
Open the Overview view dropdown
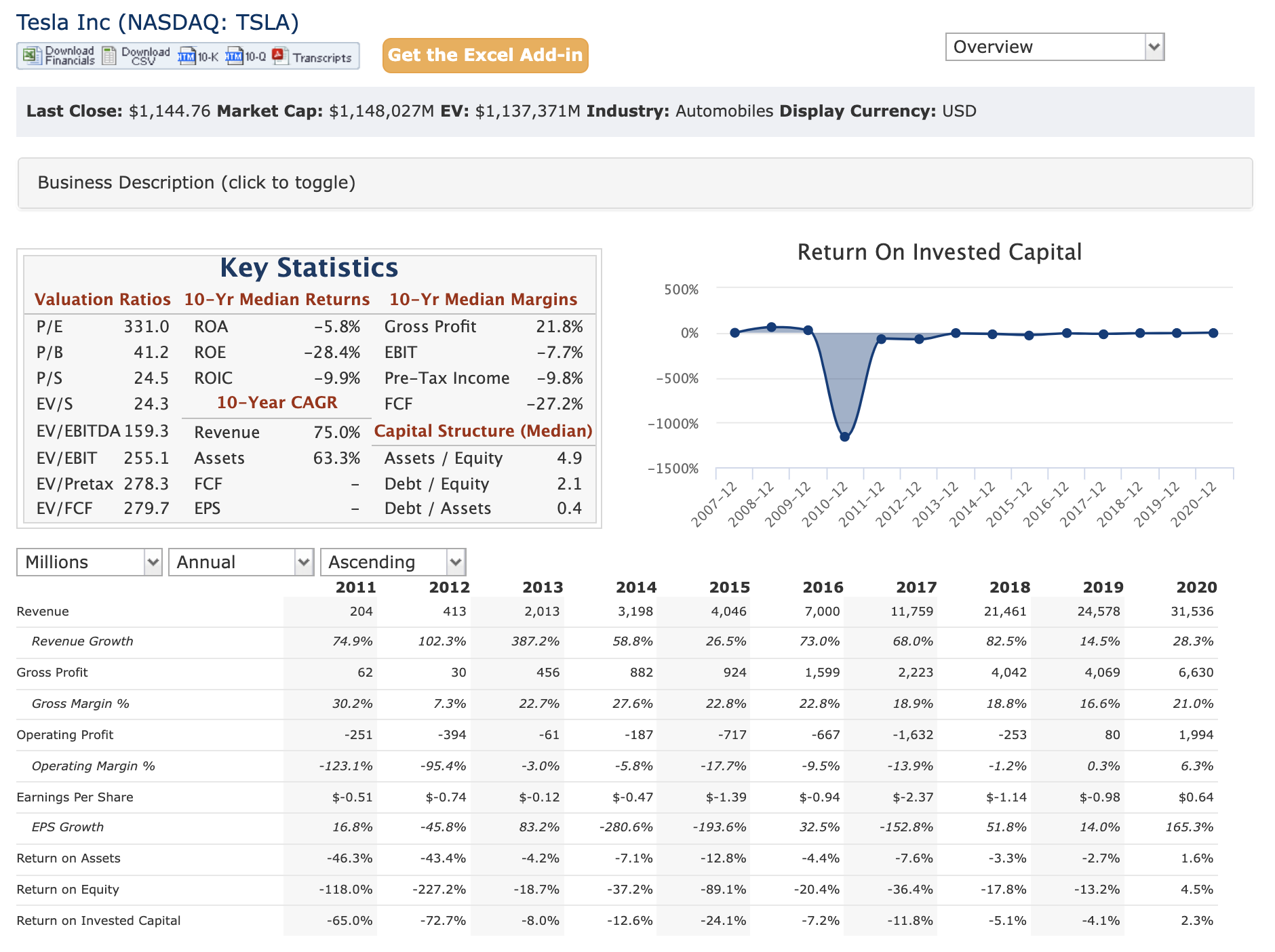[1054, 47]
